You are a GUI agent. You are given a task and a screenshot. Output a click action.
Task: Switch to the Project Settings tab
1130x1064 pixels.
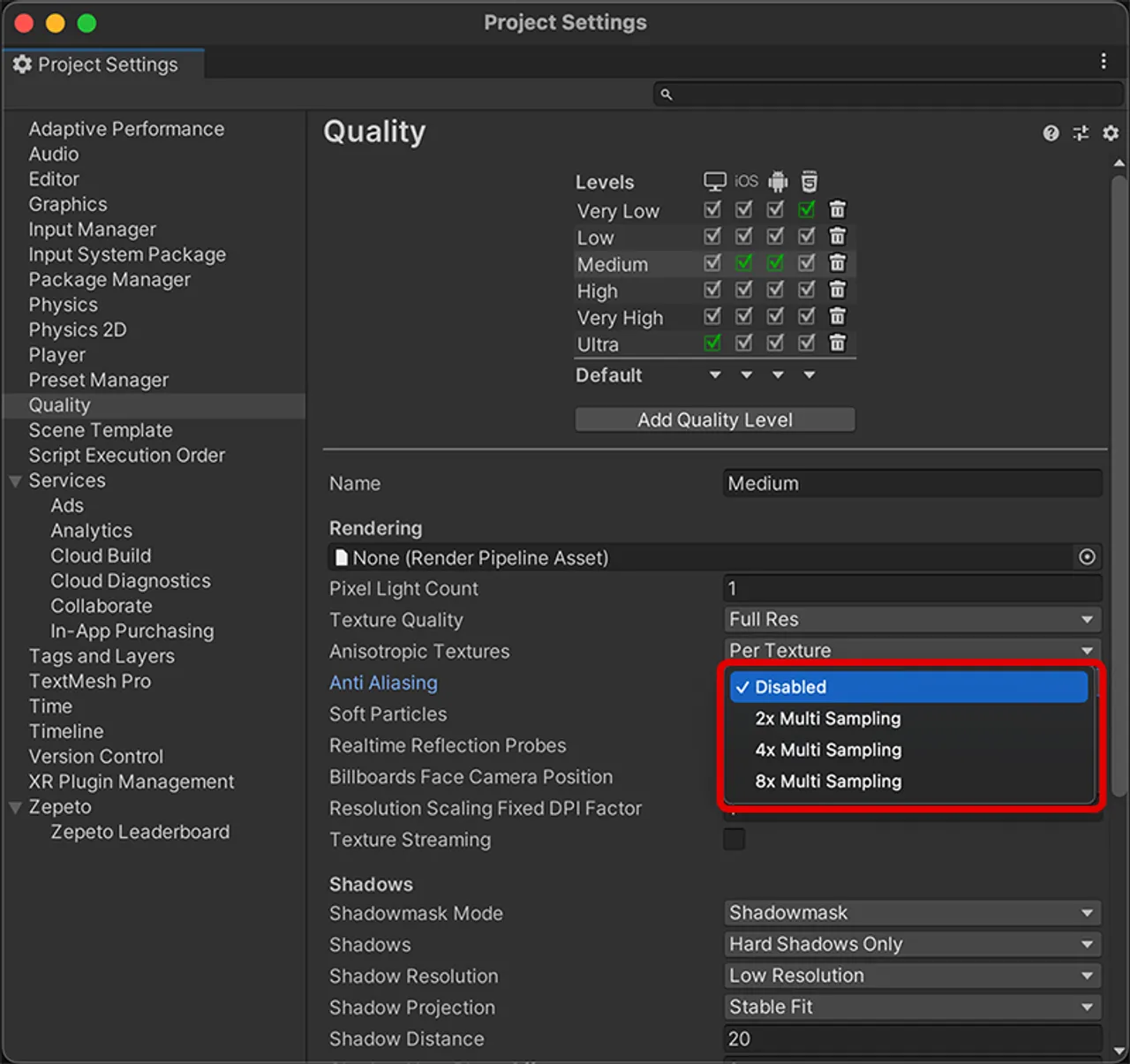tap(97, 64)
